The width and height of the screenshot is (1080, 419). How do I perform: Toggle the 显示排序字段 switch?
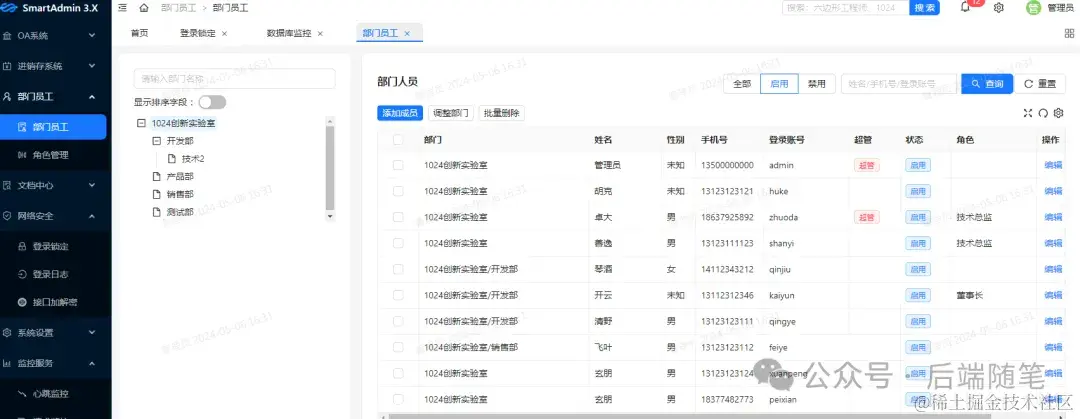(x=212, y=102)
